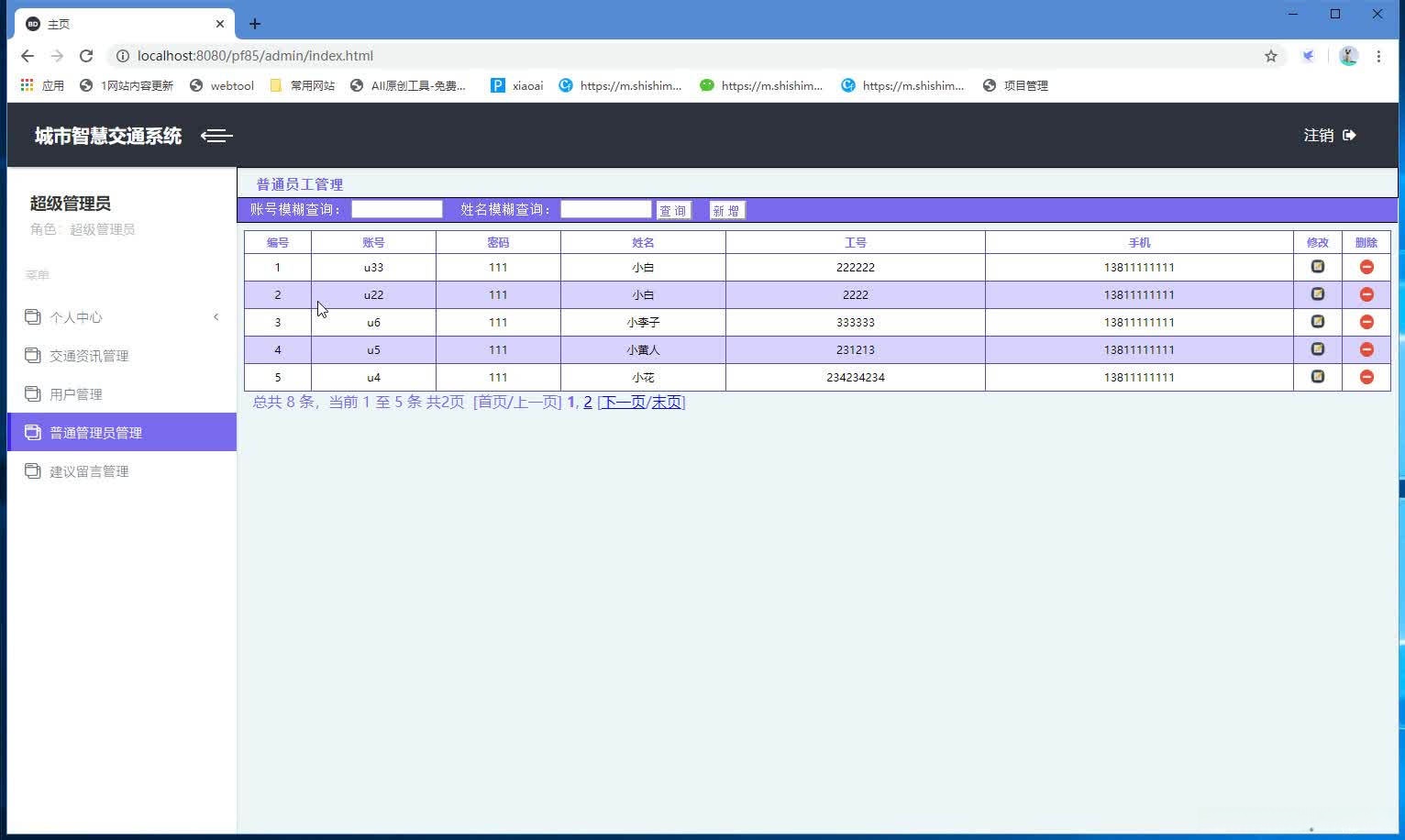Reload the page with the refresh icon
Image resolution: width=1405 pixels, height=840 pixels.
[x=86, y=56]
